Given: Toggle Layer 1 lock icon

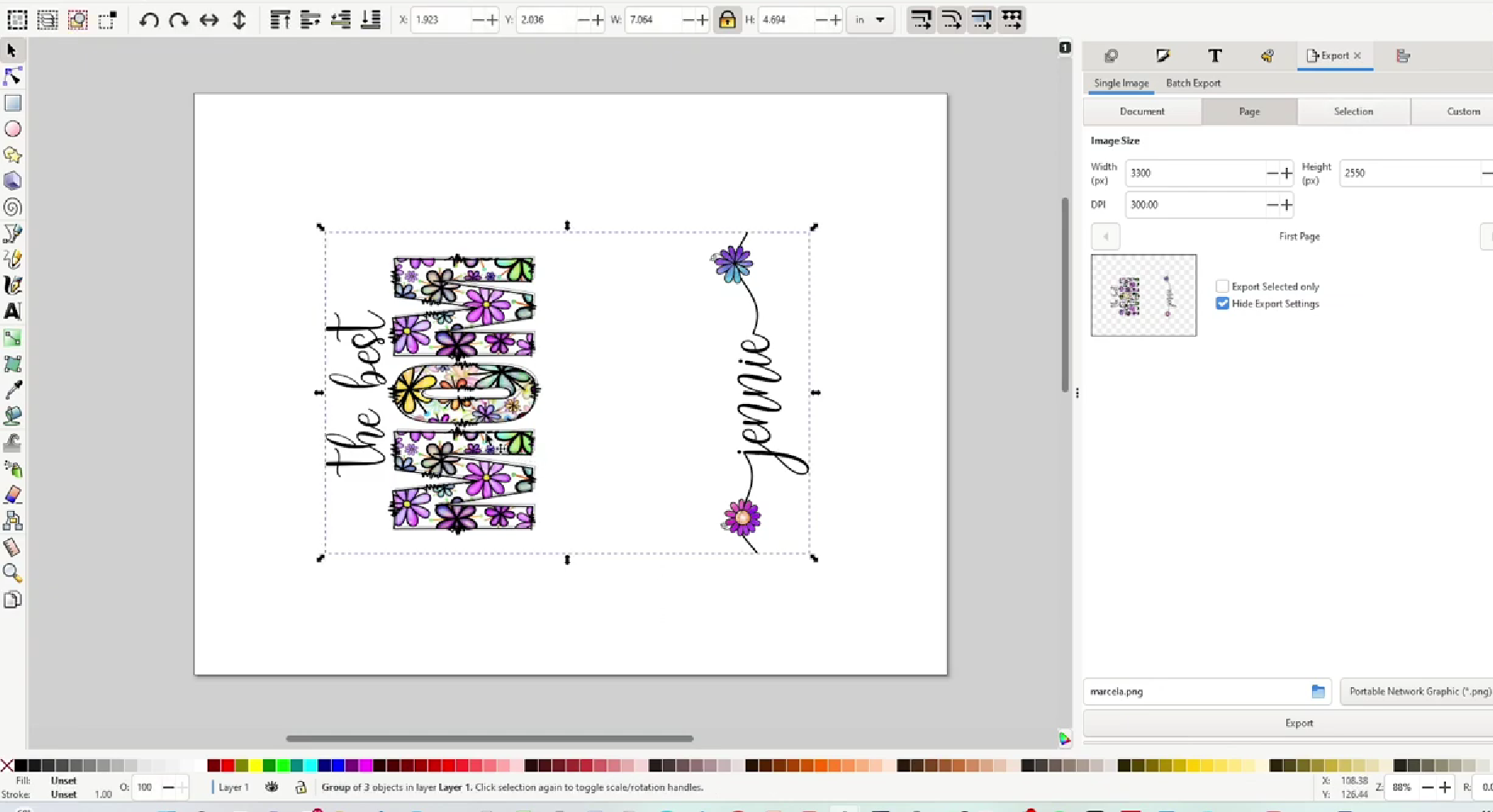Looking at the screenshot, I should 300,787.
